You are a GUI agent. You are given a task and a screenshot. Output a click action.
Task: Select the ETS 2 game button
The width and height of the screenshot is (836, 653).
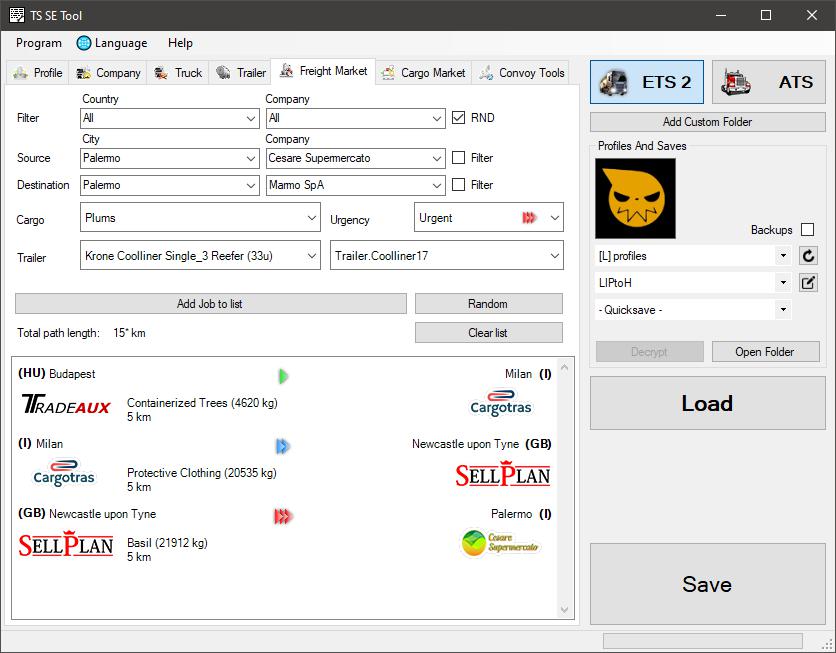tap(647, 82)
